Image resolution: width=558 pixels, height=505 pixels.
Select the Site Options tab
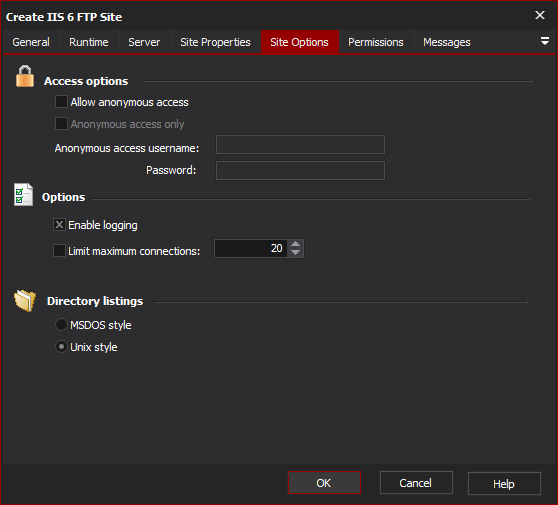point(300,42)
